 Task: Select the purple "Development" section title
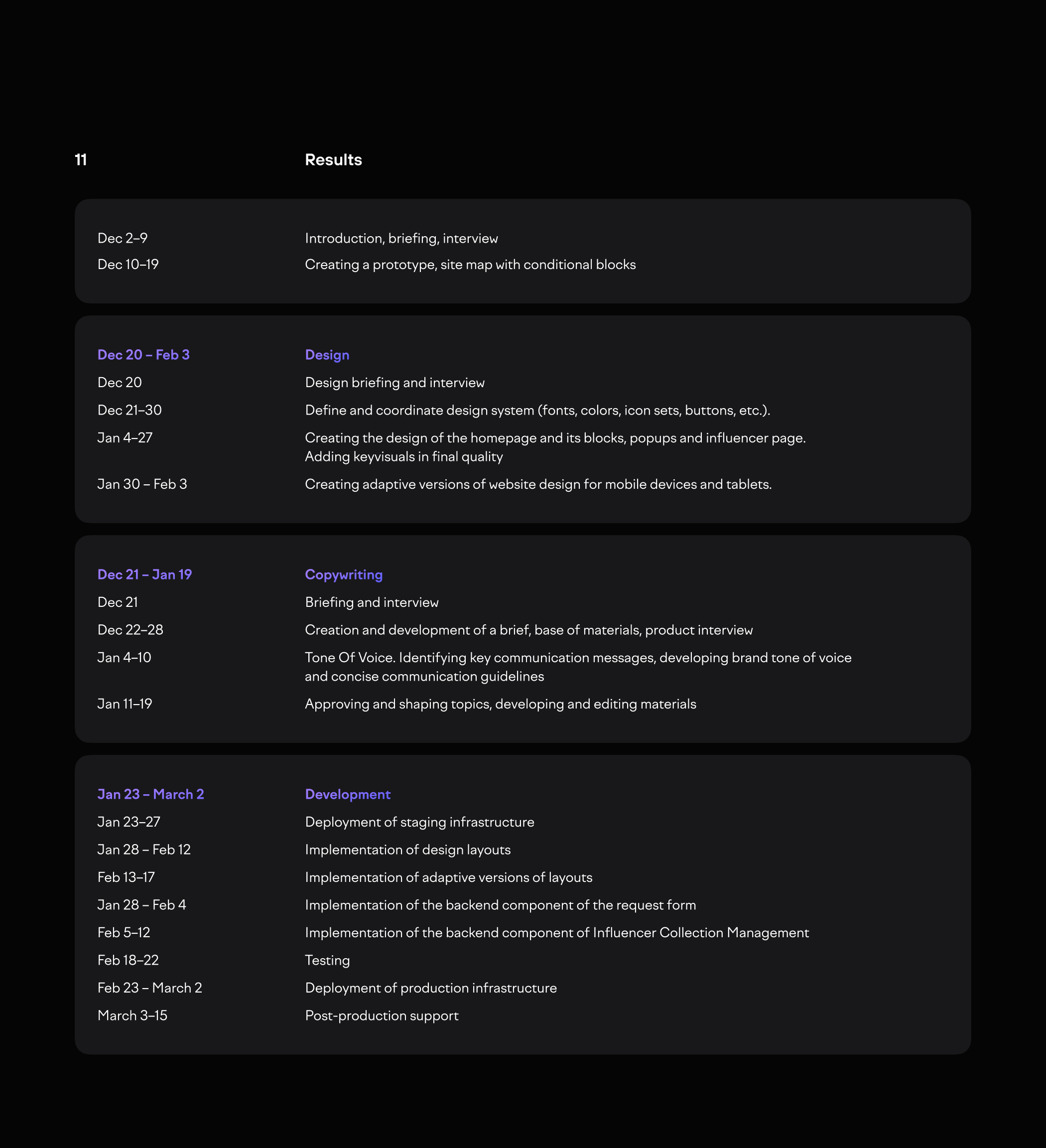347,794
